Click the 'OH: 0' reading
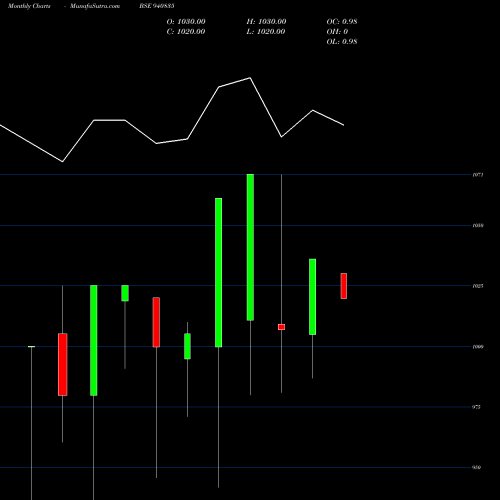The image size is (500, 500). (x=337, y=32)
